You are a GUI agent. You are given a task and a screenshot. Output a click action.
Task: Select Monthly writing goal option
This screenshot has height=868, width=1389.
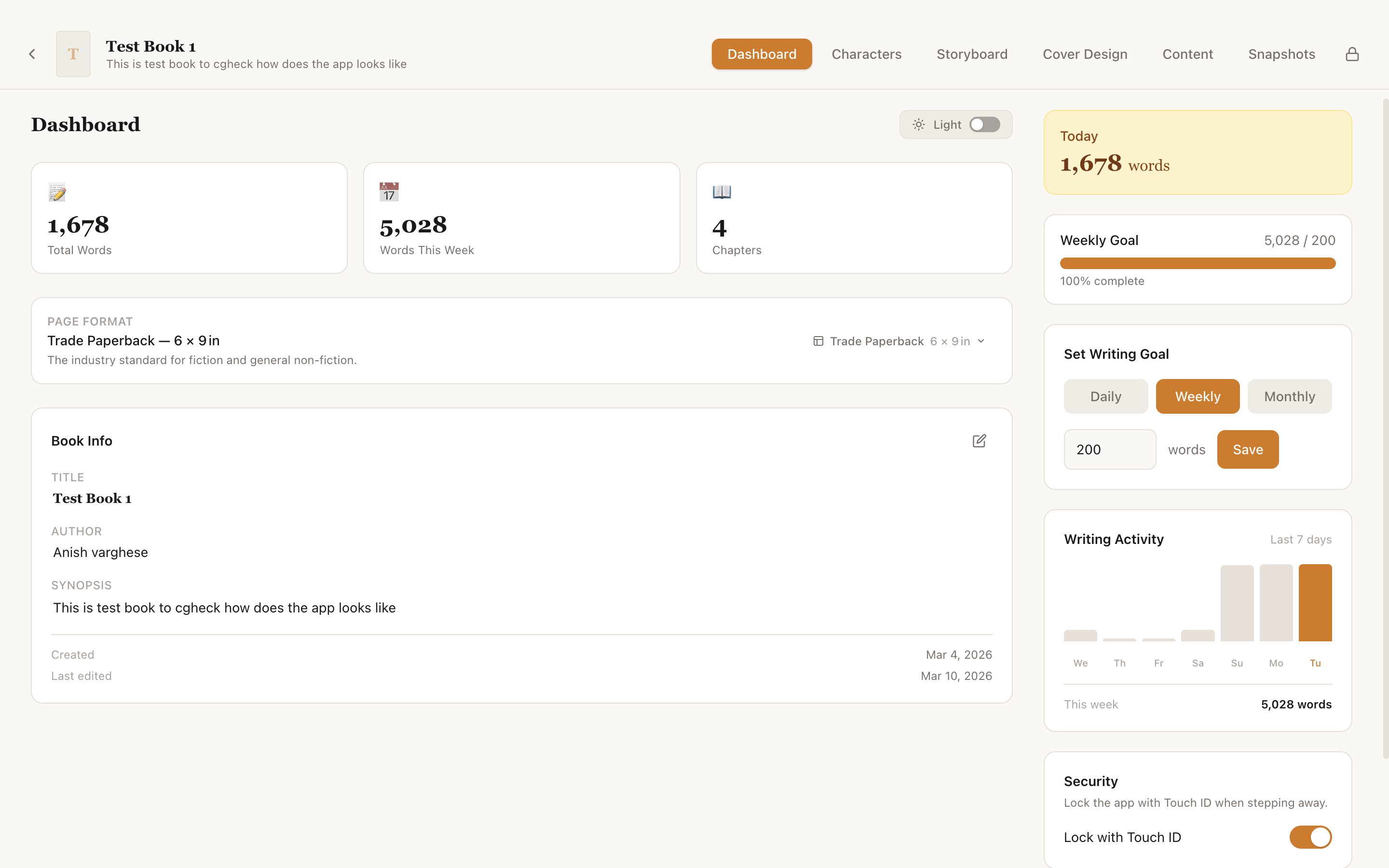click(1289, 395)
